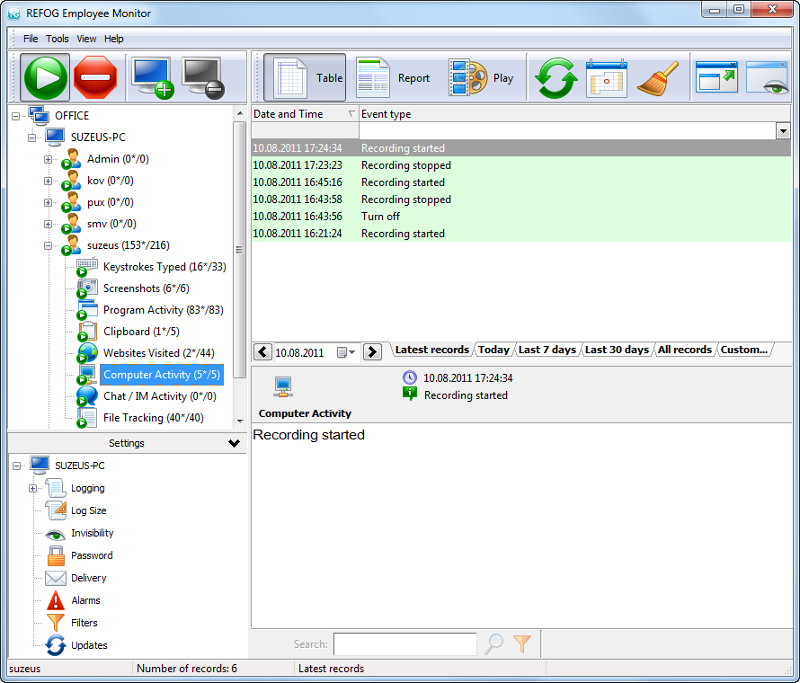Open the Event type filter dropdown
The height and width of the screenshot is (683, 800).
783,131
